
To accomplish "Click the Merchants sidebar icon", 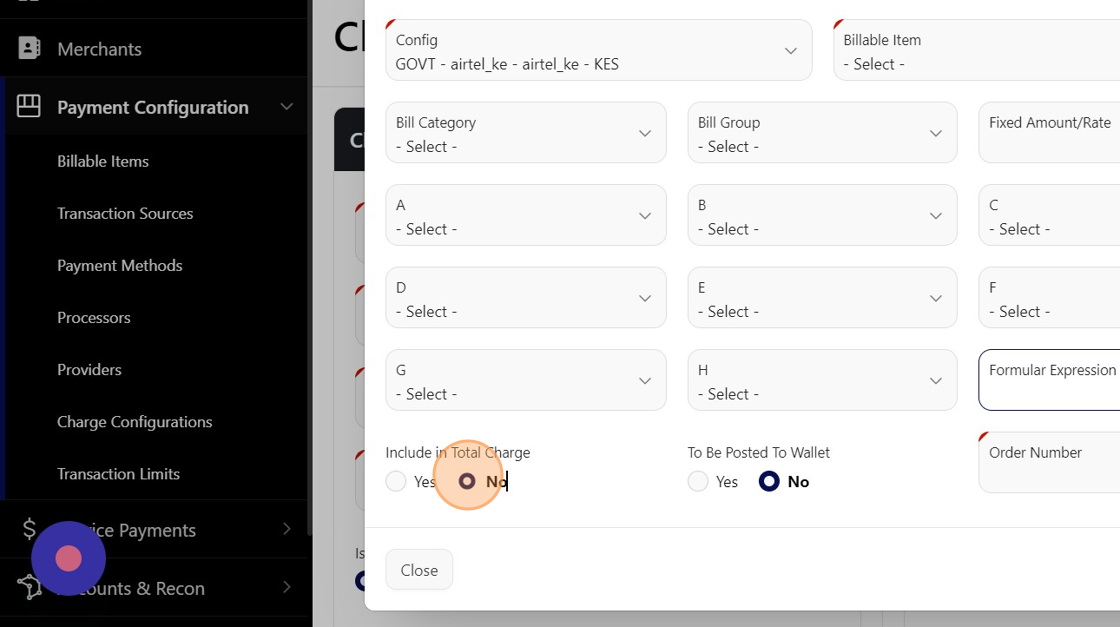I will point(29,48).
